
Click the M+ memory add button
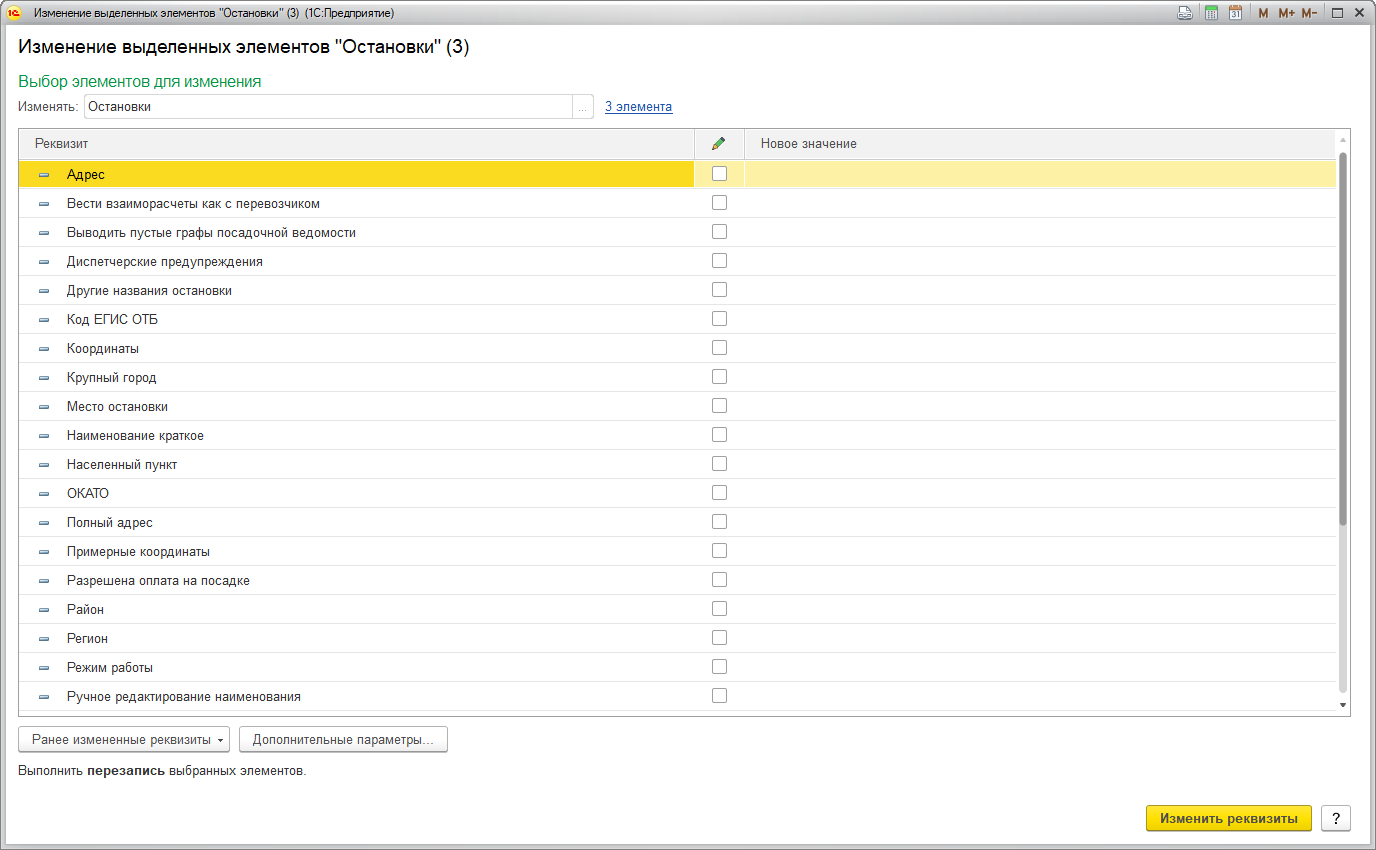1286,13
